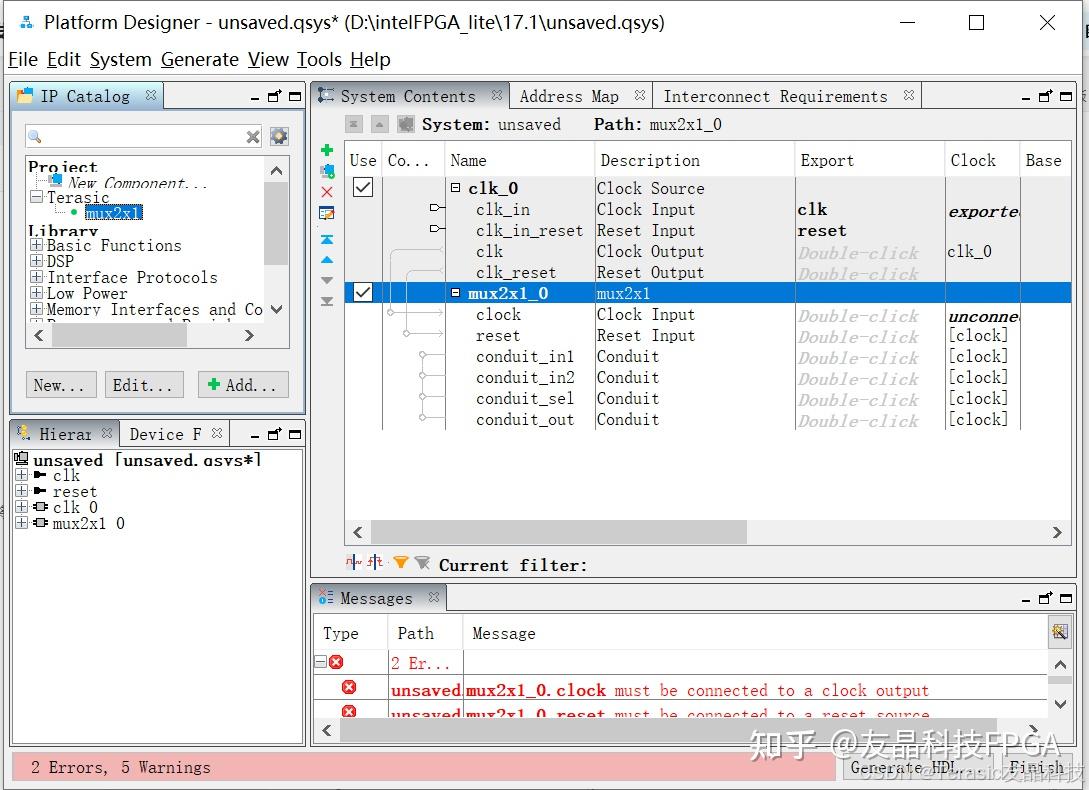Click the show reset domains filter icon
The image size is (1089, 790).
[375, 563]
